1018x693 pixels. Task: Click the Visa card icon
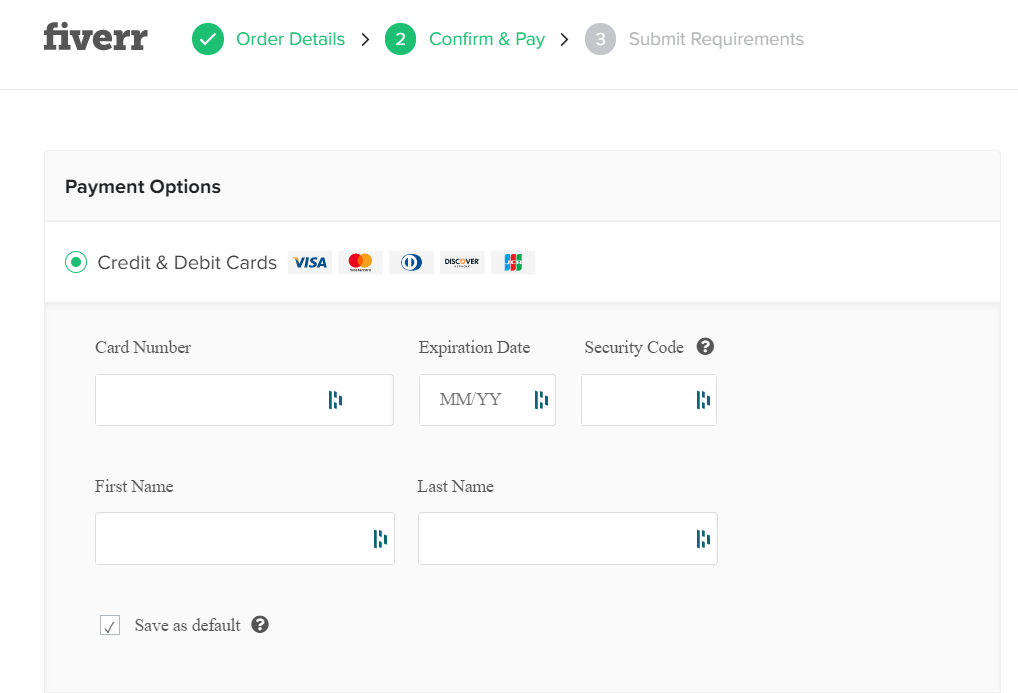[310, 262]
